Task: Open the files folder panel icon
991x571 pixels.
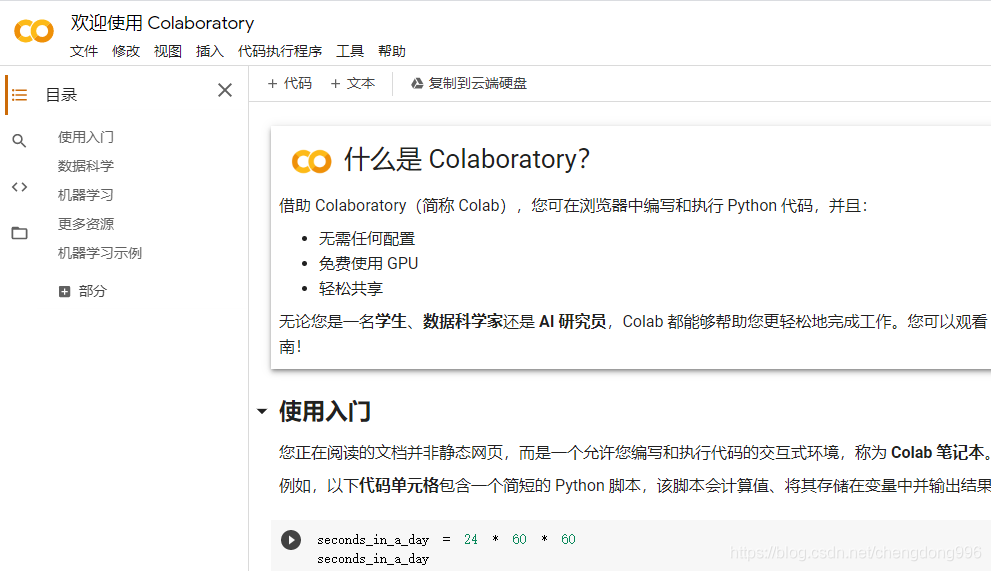Action: (20, 233)
